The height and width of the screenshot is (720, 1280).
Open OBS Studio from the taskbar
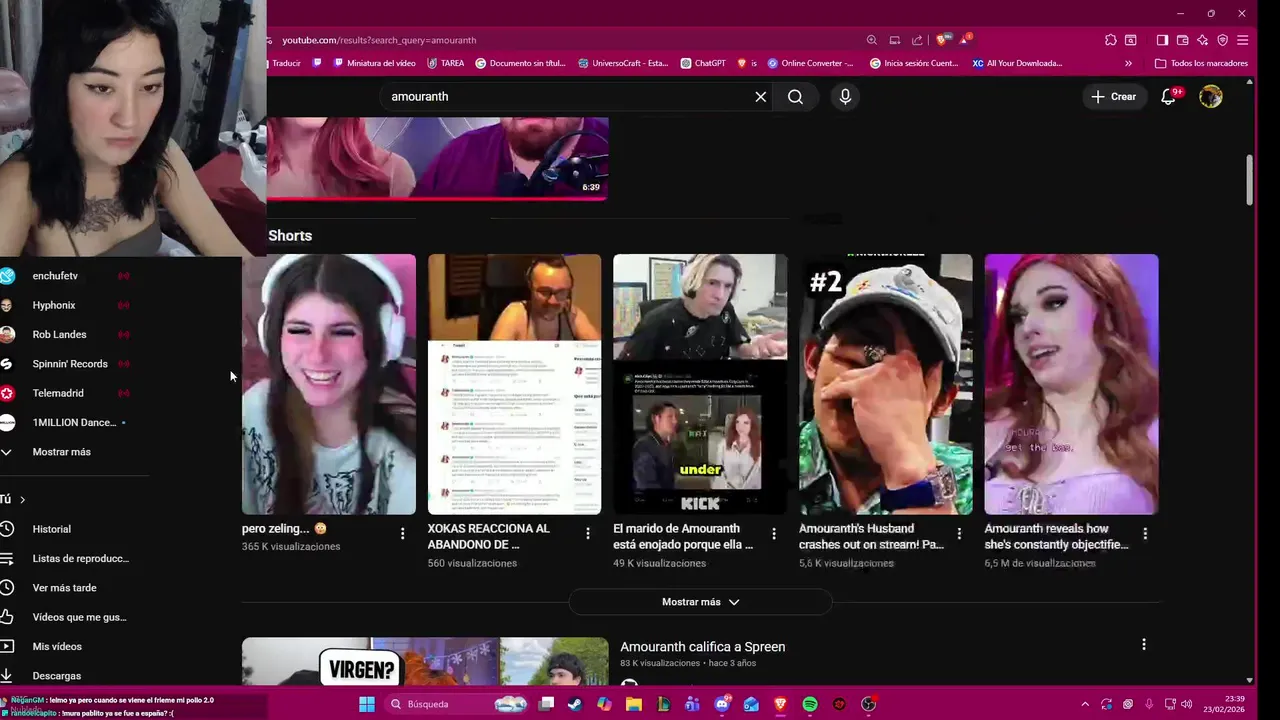point(869,704)
